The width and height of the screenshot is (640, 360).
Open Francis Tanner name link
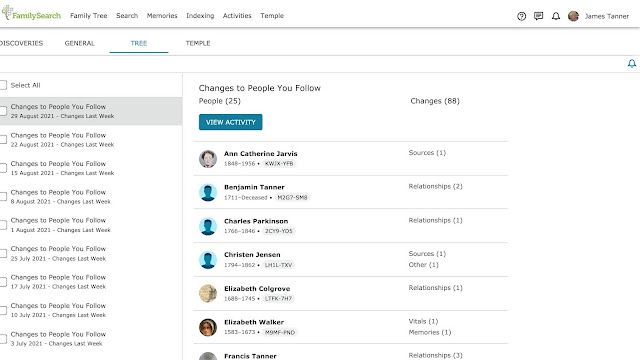click(x=250, y=356)
